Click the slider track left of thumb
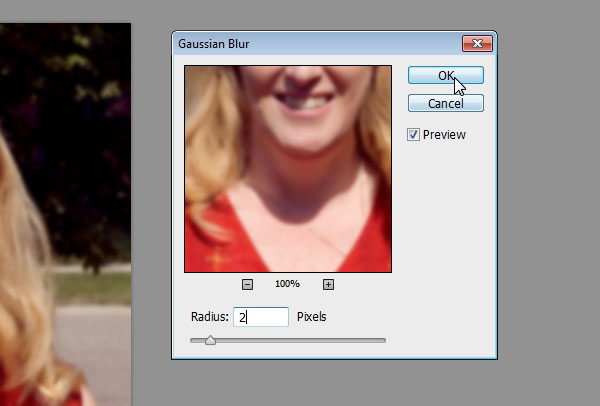 pos(197,341)
